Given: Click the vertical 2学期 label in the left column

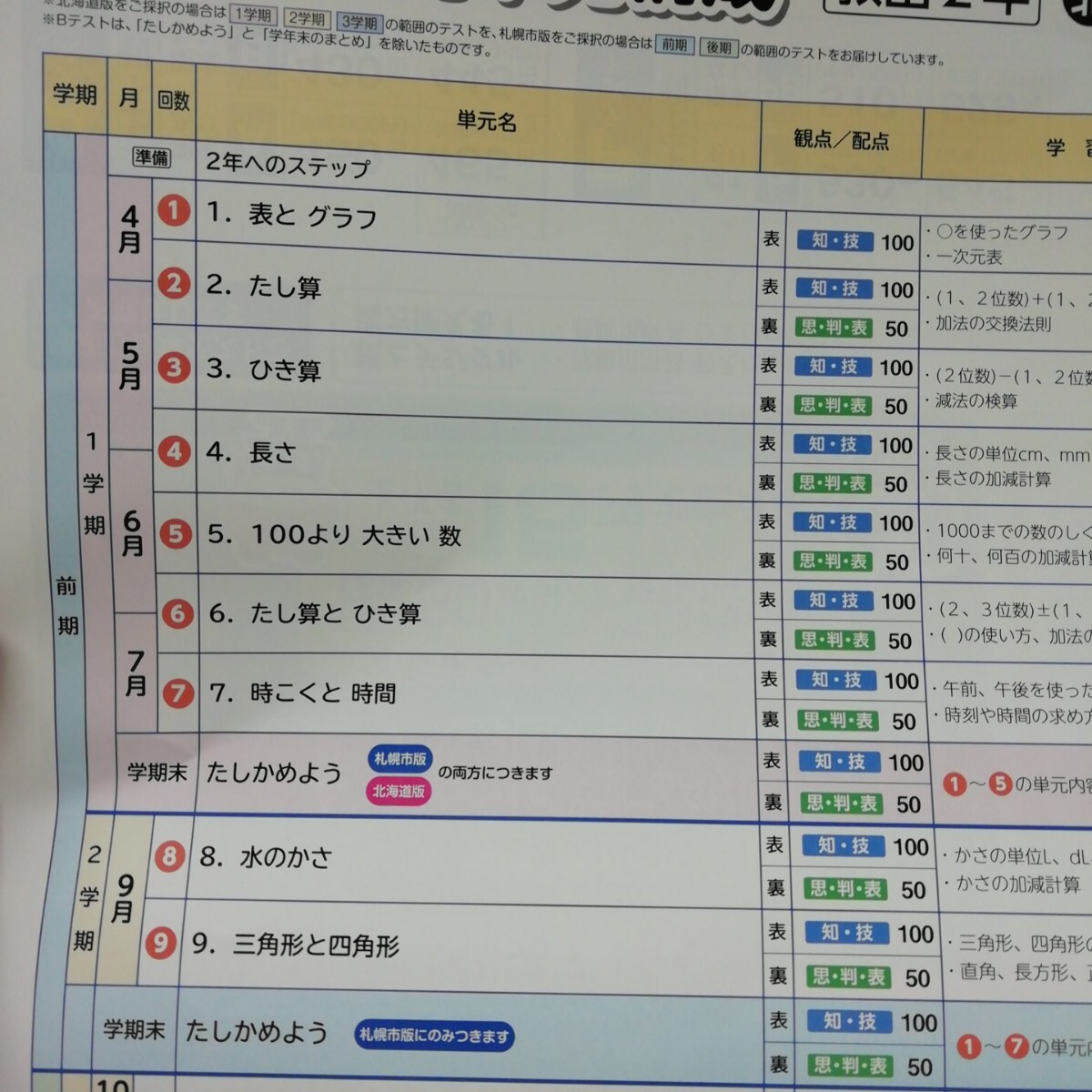Looking at the screenshot, I should (x=88, y=898).
